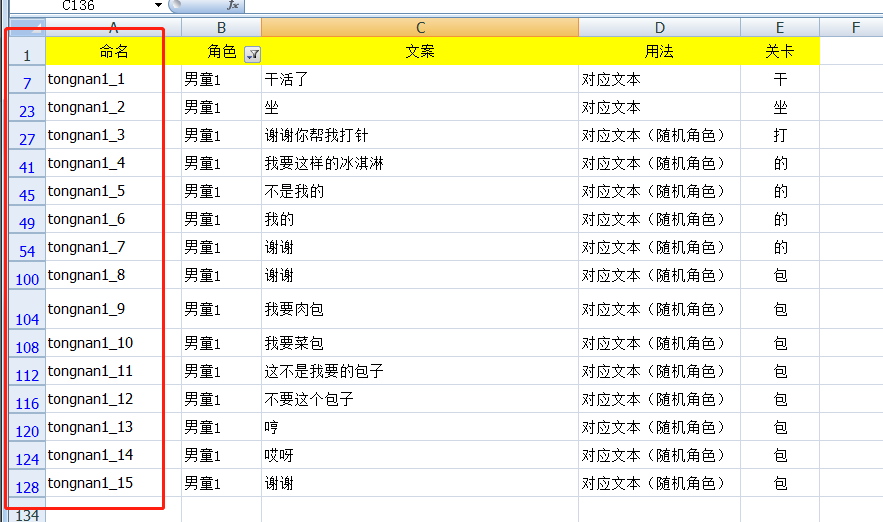The height and width of the screenshot is (522, 883).
Task: Select the cell 哼
Action: point(420,427)
